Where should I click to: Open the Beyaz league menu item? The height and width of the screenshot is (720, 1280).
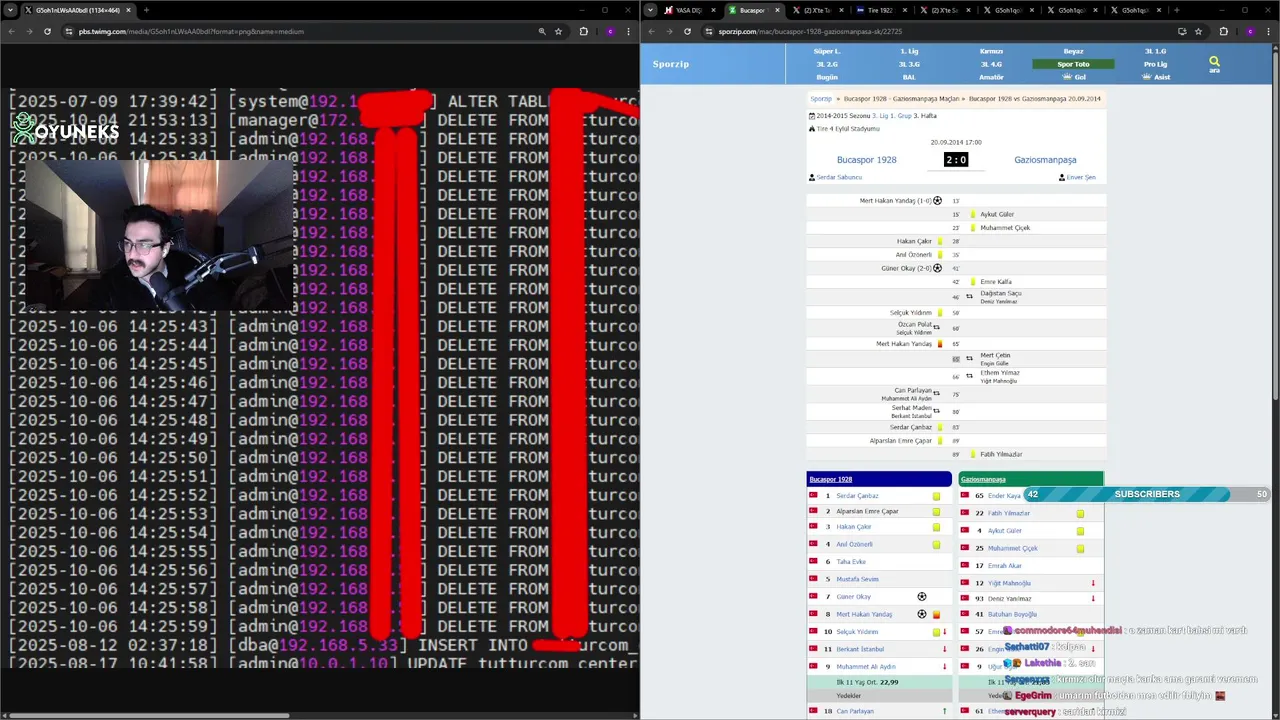point(1073,51)
